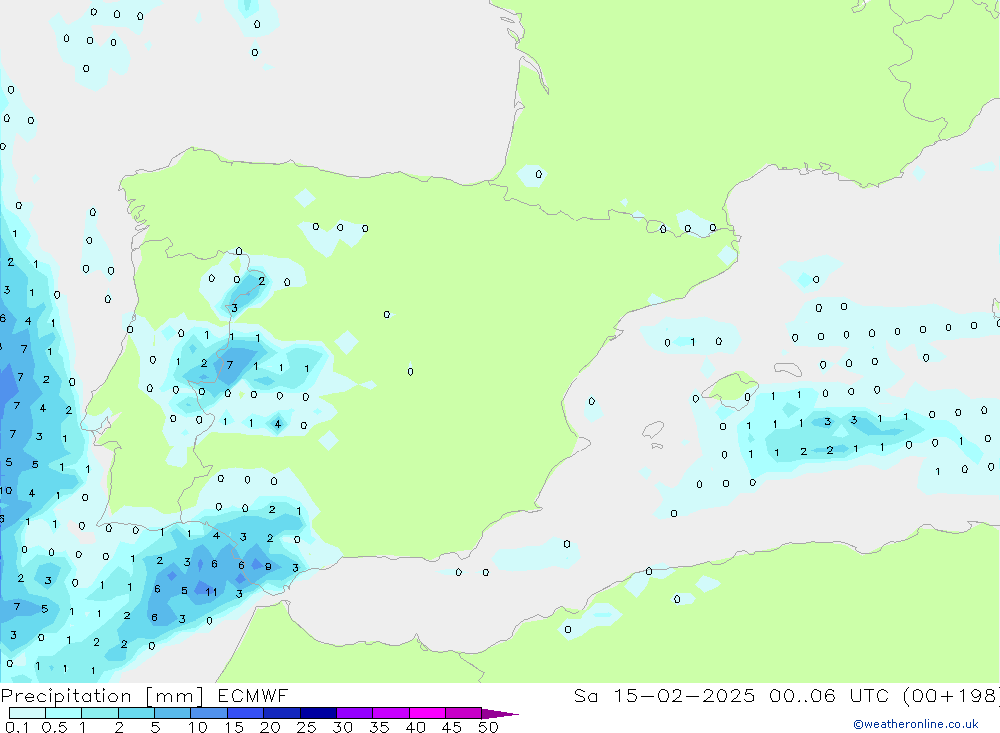Click the 45–50 mm legend swatch
The width and height of the screenshot is (1000, 733).
click(464, 713)
